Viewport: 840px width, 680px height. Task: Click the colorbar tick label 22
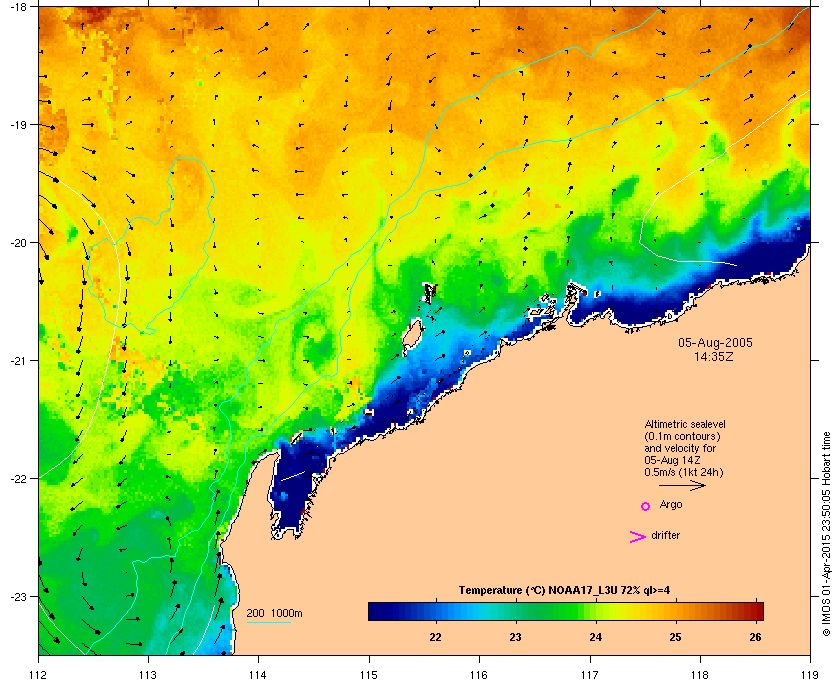click(436, 637)
